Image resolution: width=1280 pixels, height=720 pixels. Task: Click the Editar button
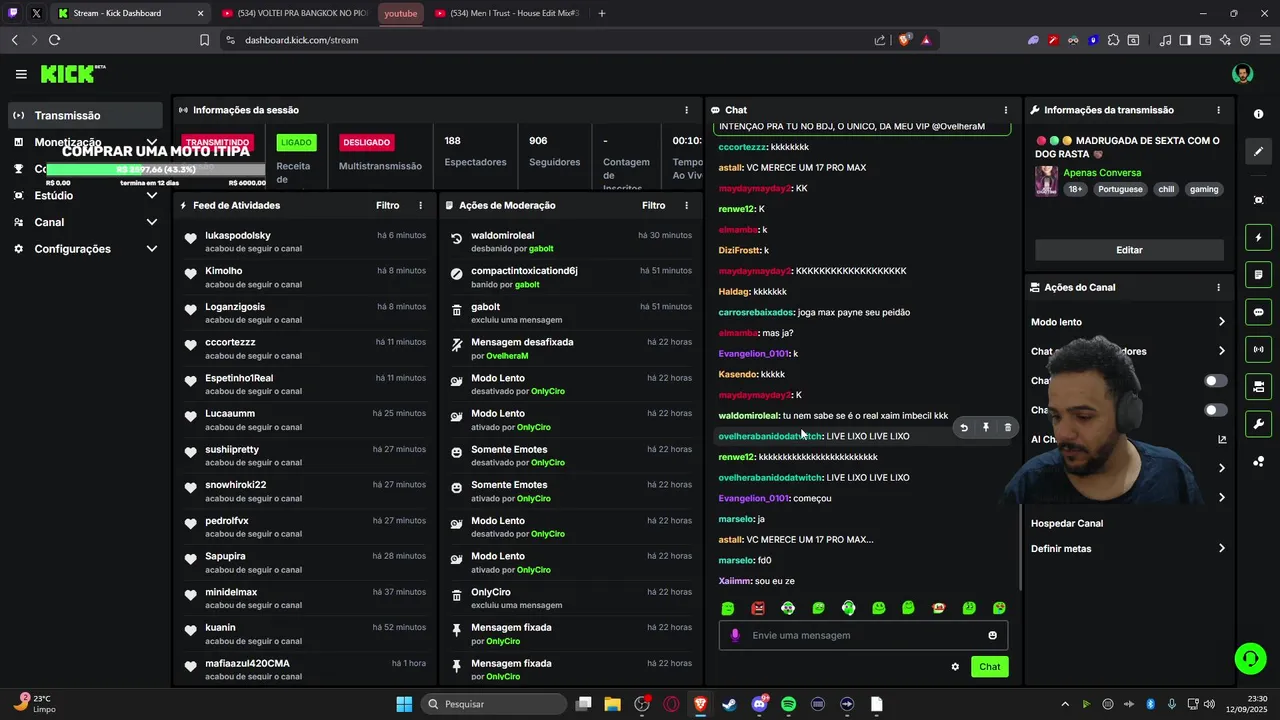click(x=1129, y=250)
